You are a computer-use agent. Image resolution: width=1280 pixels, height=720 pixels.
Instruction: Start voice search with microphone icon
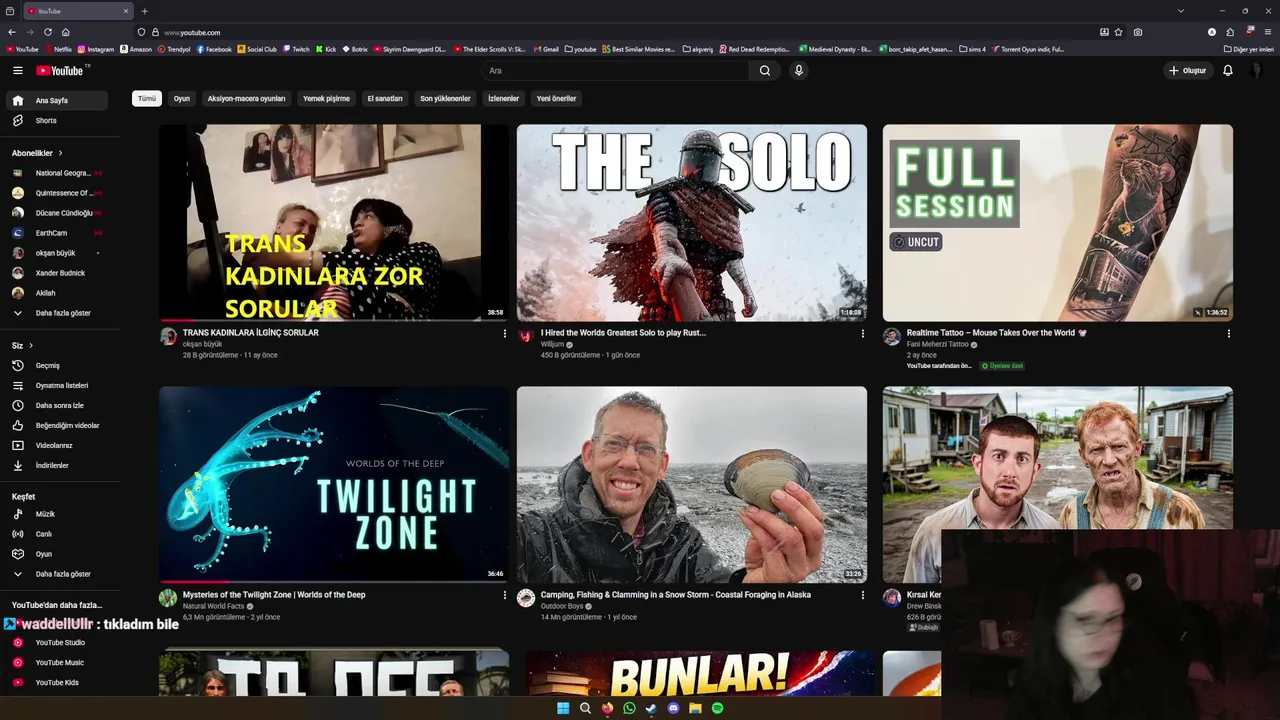798,70
